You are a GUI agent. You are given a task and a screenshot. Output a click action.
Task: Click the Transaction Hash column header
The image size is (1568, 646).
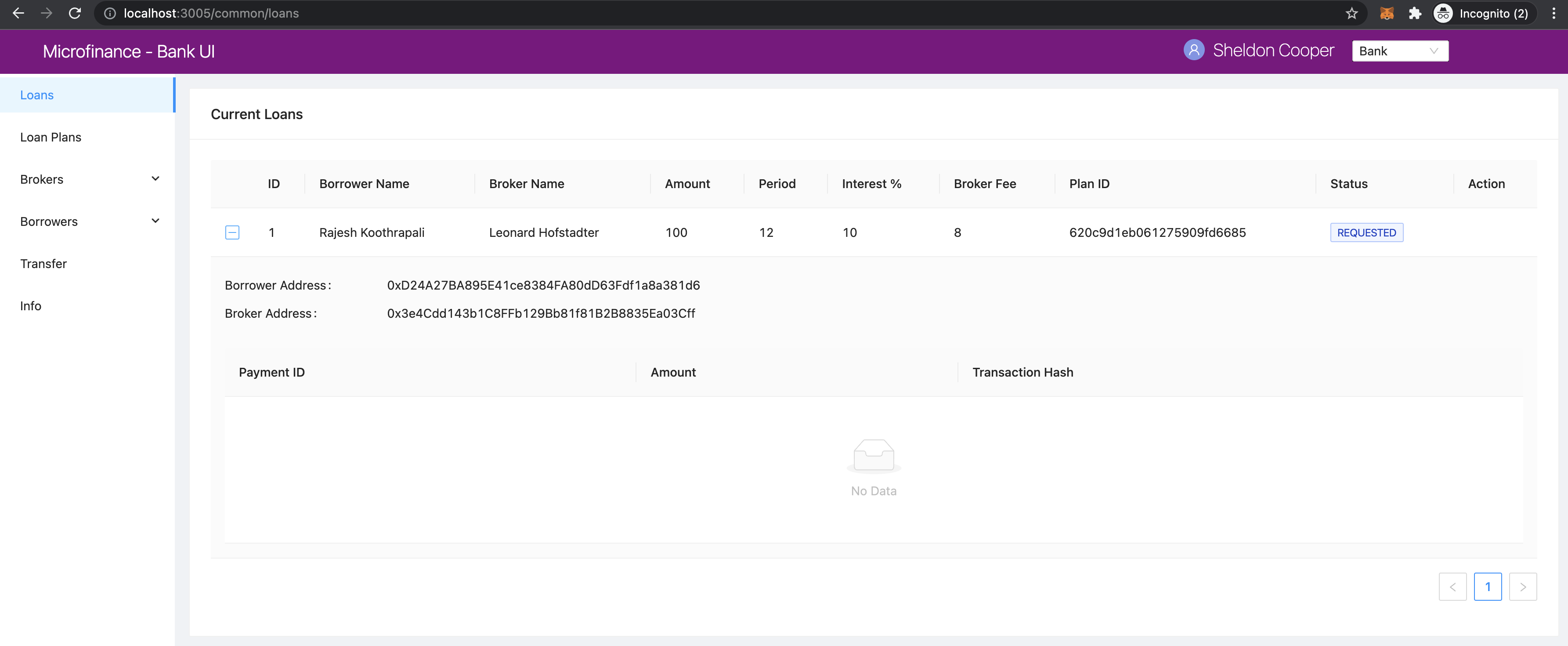(1022, 373)
